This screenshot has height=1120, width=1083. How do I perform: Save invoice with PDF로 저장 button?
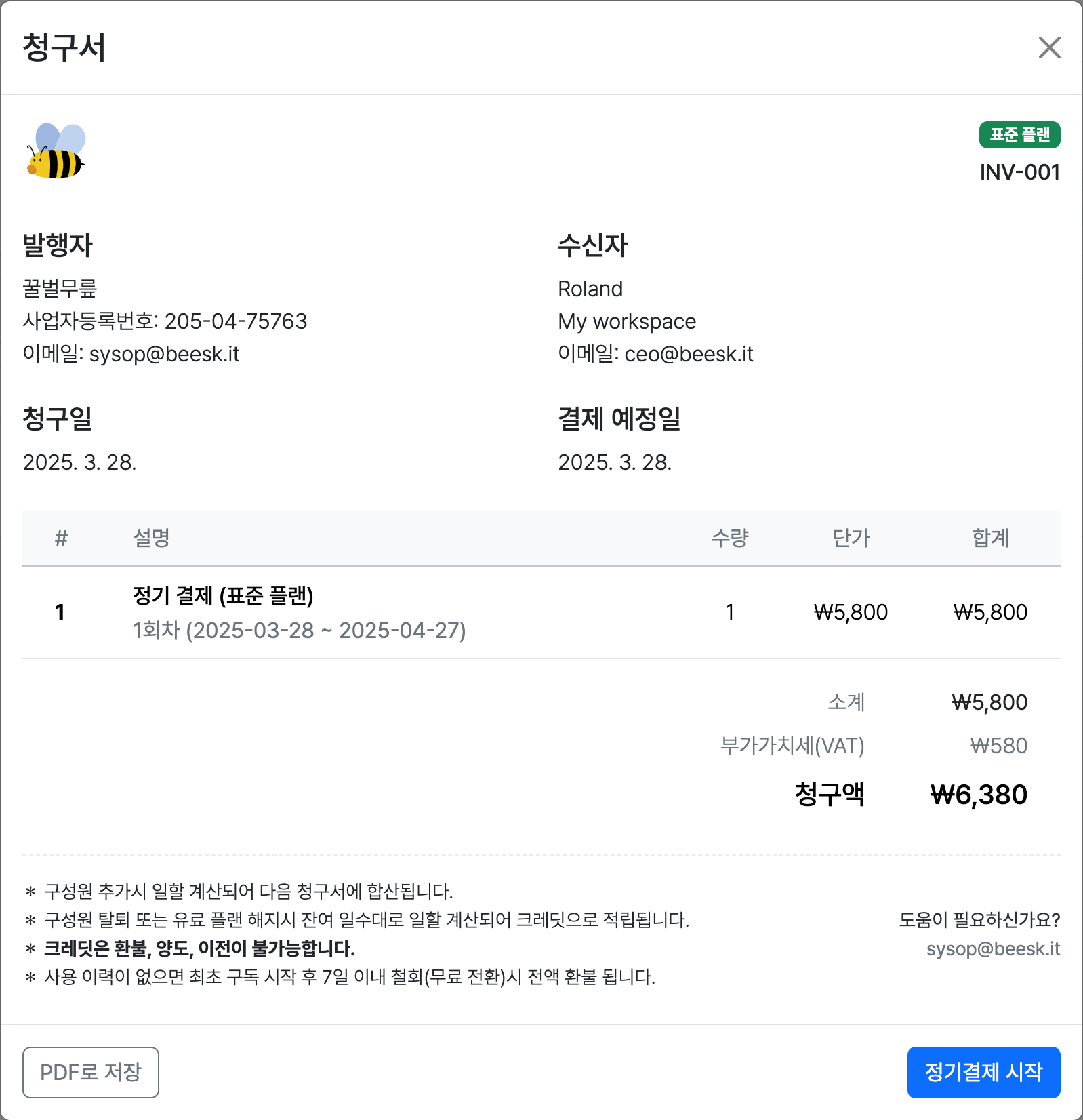[91, 1072]
